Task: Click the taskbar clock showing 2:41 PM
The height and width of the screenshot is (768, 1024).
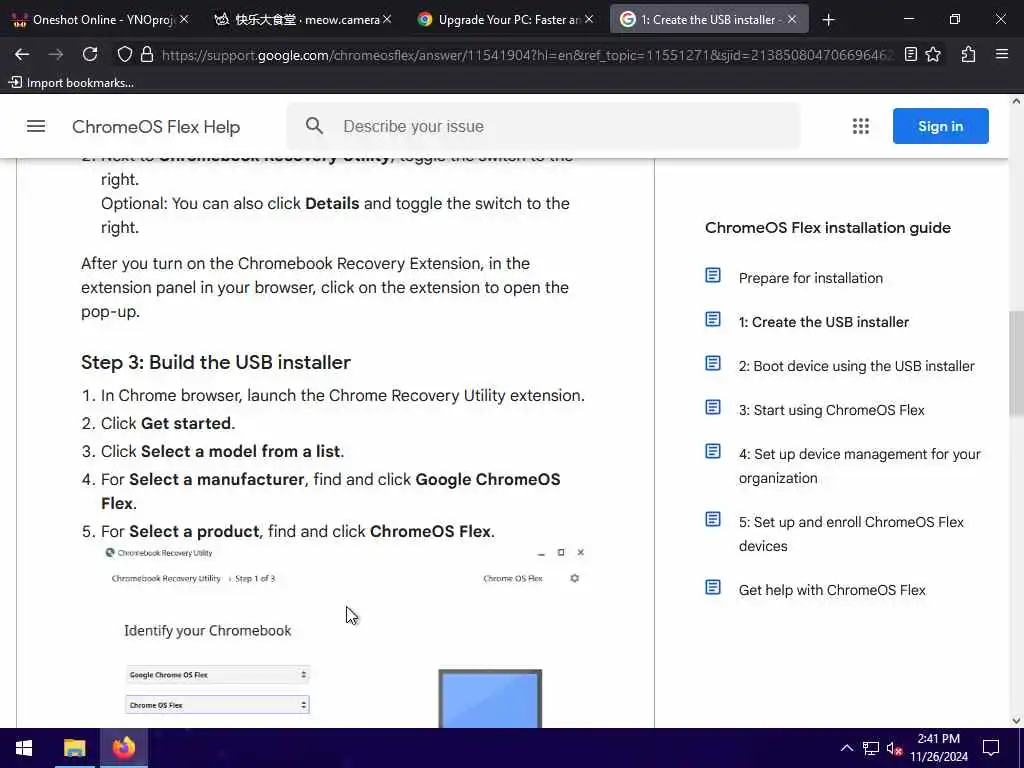Action: (938, 748)
